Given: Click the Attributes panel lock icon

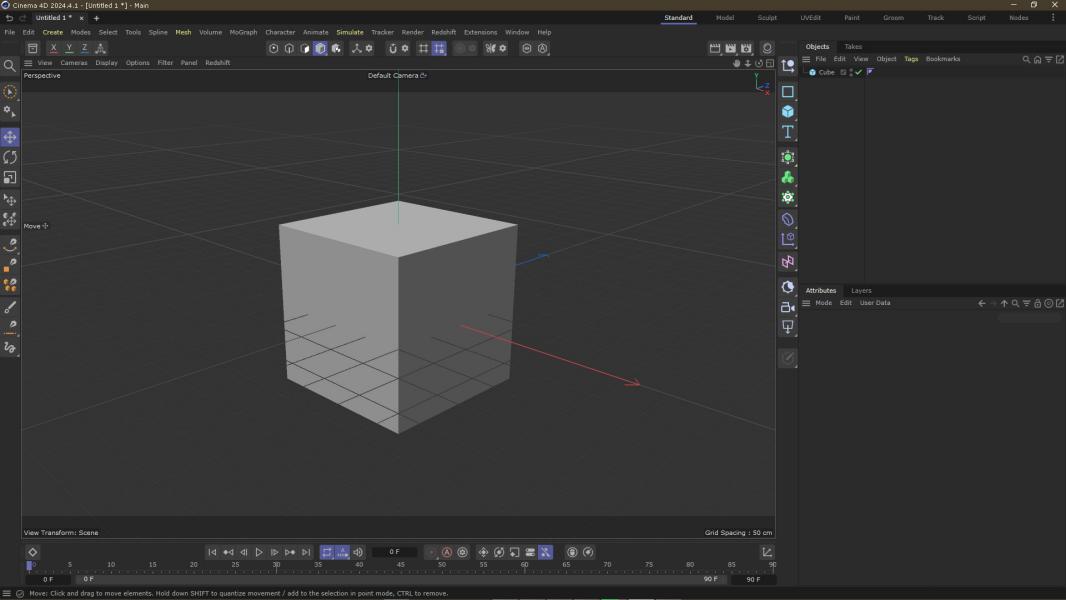Looking at the screenshot, I should (1037, 304).
